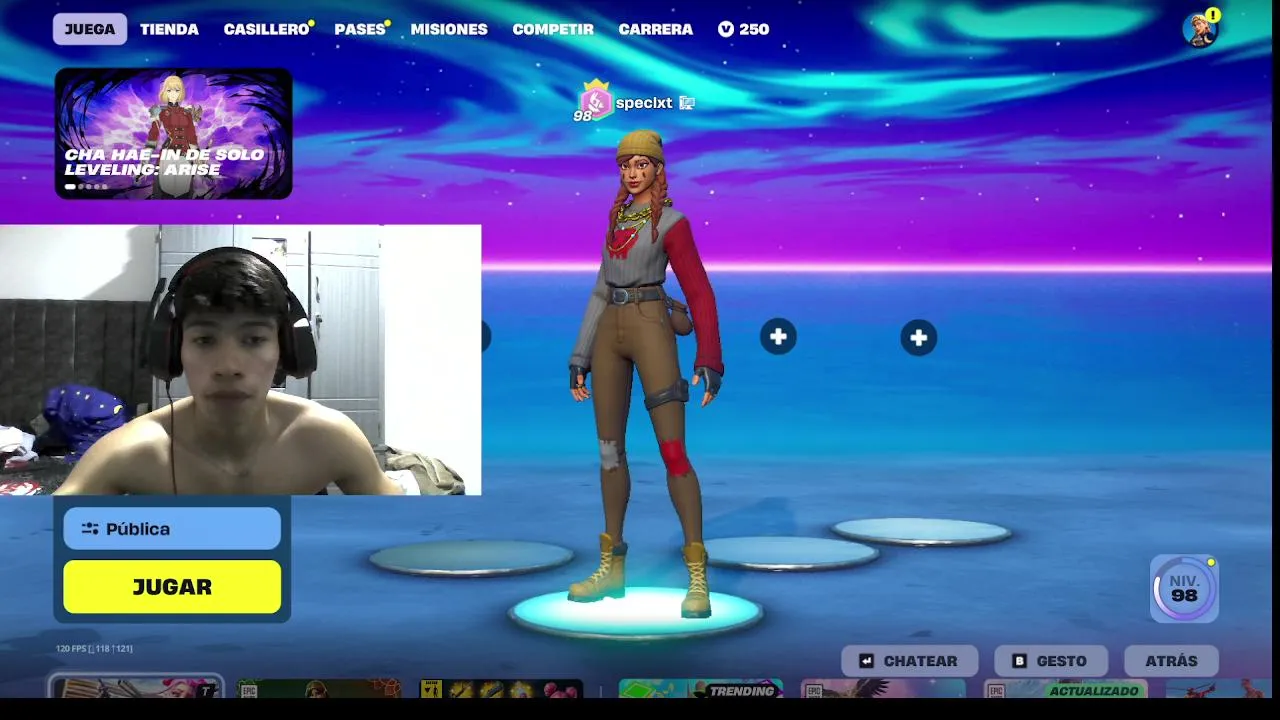This screenshot has height=720, width=1280.
Task: Open the JUEGA tab
Action: point(90,29)
